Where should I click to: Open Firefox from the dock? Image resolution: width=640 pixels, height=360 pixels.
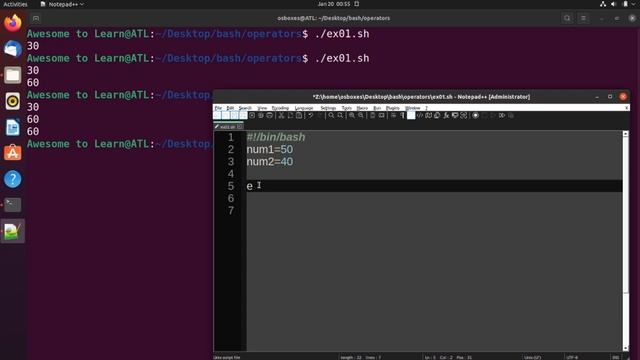point(13,22)
